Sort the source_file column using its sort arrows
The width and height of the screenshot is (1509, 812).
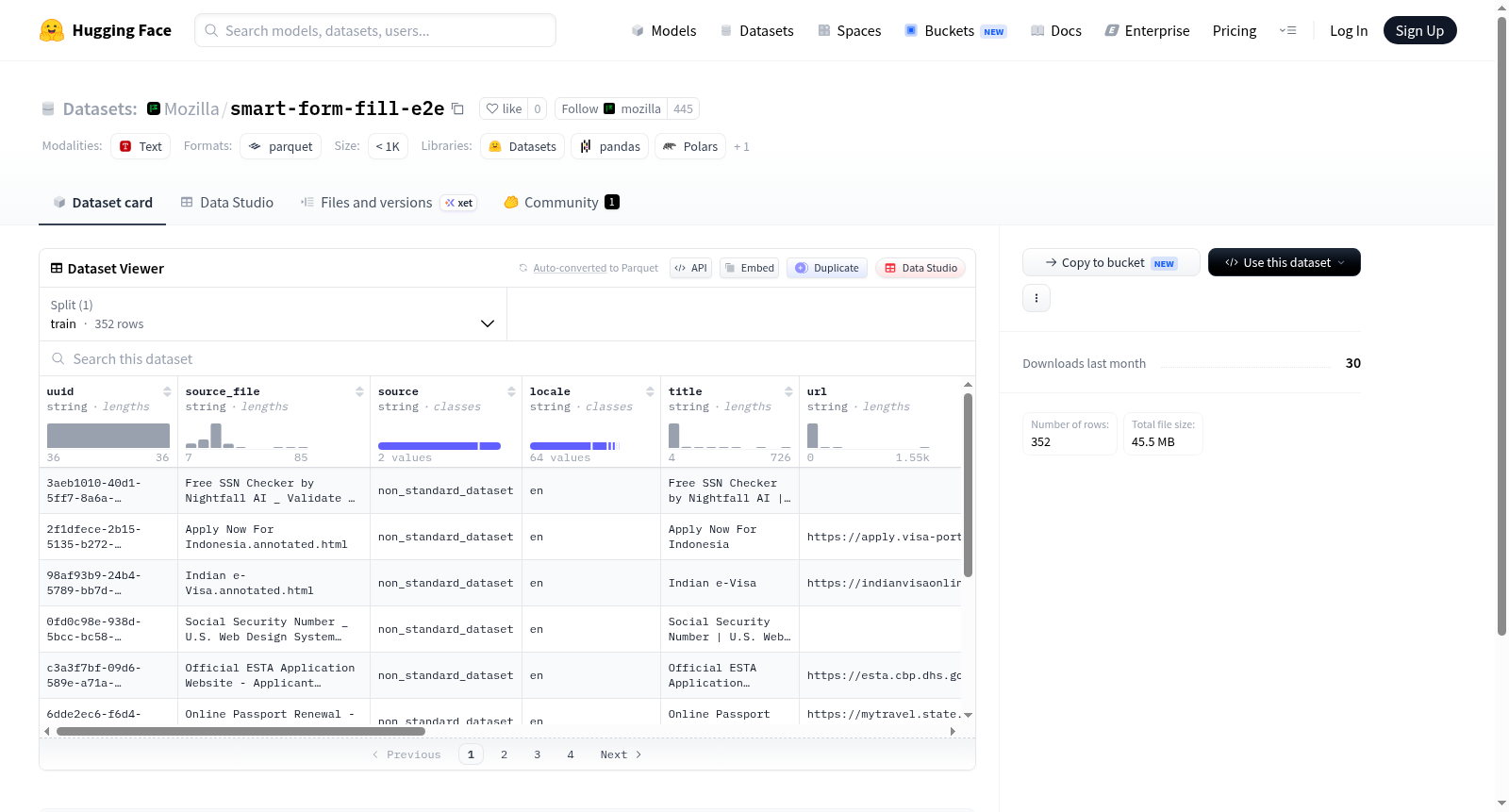(x=359, y=391)
